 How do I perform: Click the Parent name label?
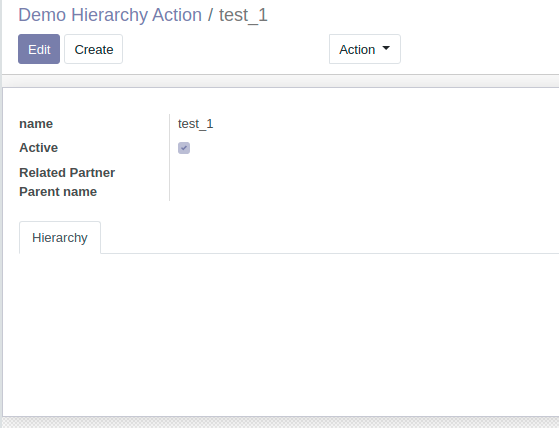click(58, 192)
